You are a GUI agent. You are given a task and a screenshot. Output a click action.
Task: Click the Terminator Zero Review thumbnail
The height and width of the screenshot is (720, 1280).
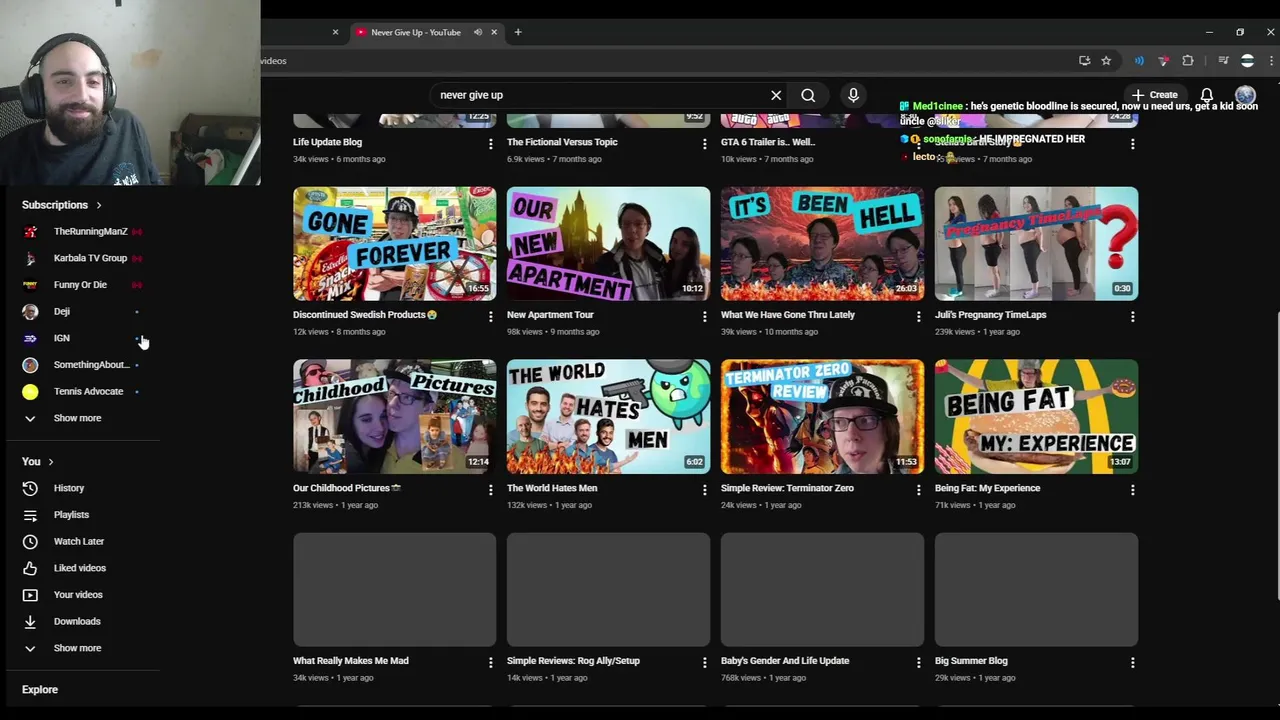tap(822, 416)
